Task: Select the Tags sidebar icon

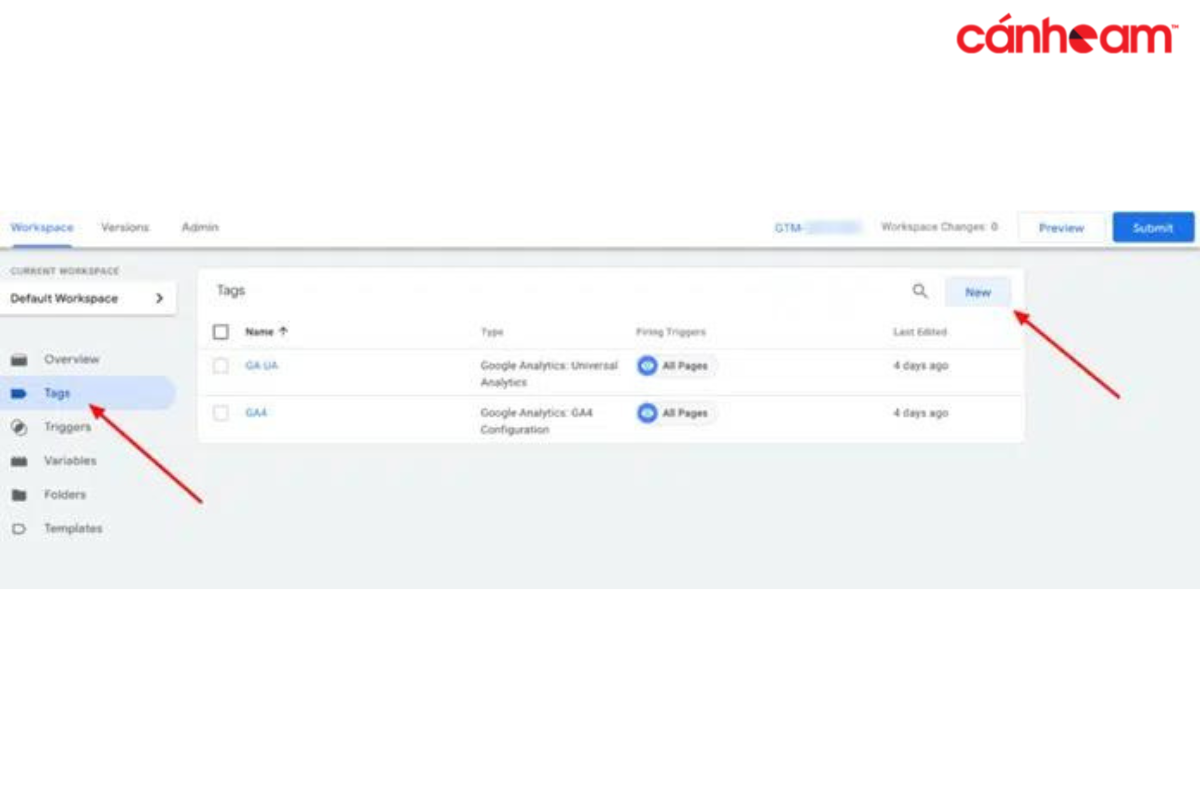Action: point(19,394)
